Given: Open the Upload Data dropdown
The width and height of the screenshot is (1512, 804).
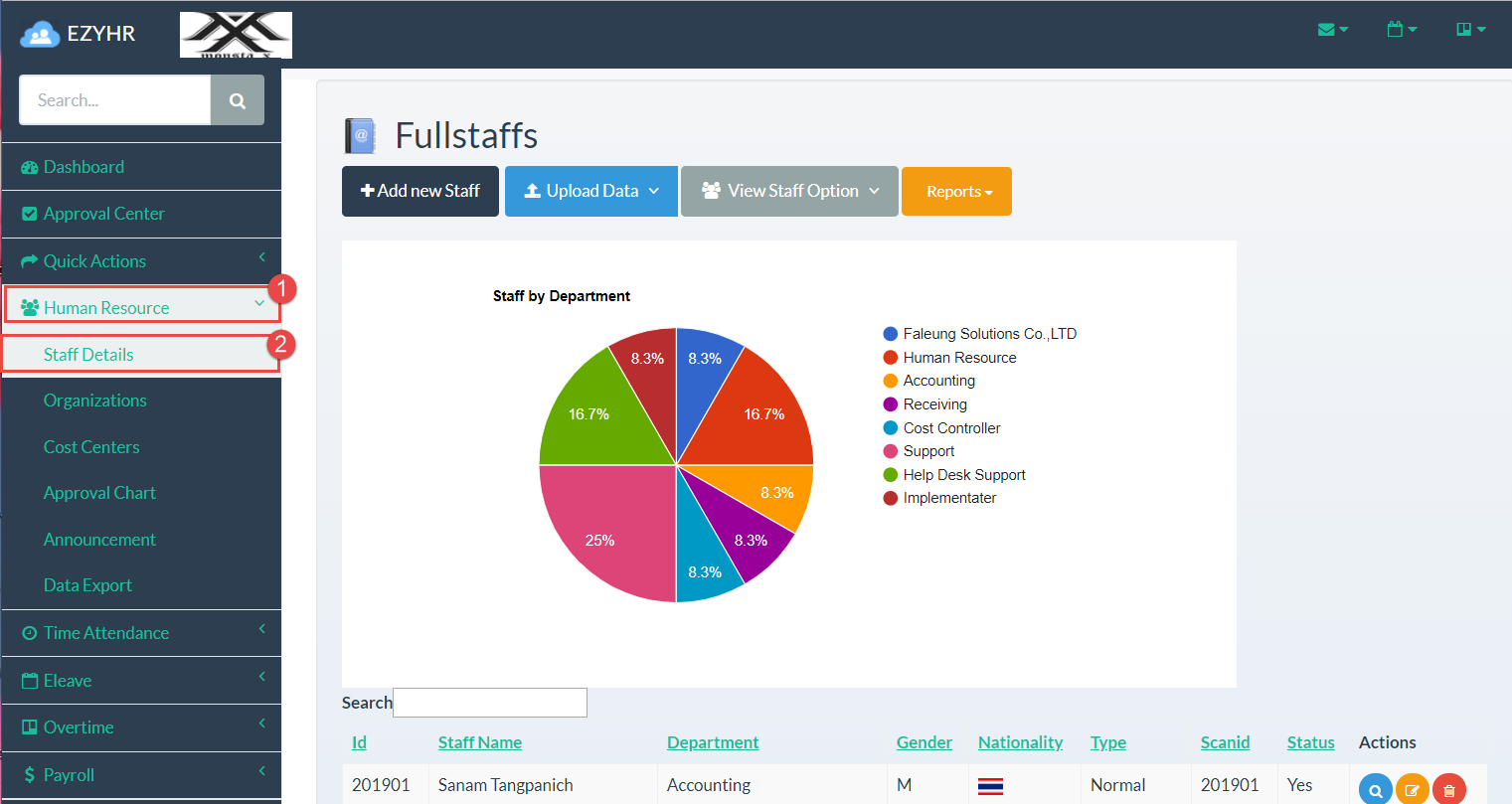Looking at the screenshot, I should click(590, 191).
